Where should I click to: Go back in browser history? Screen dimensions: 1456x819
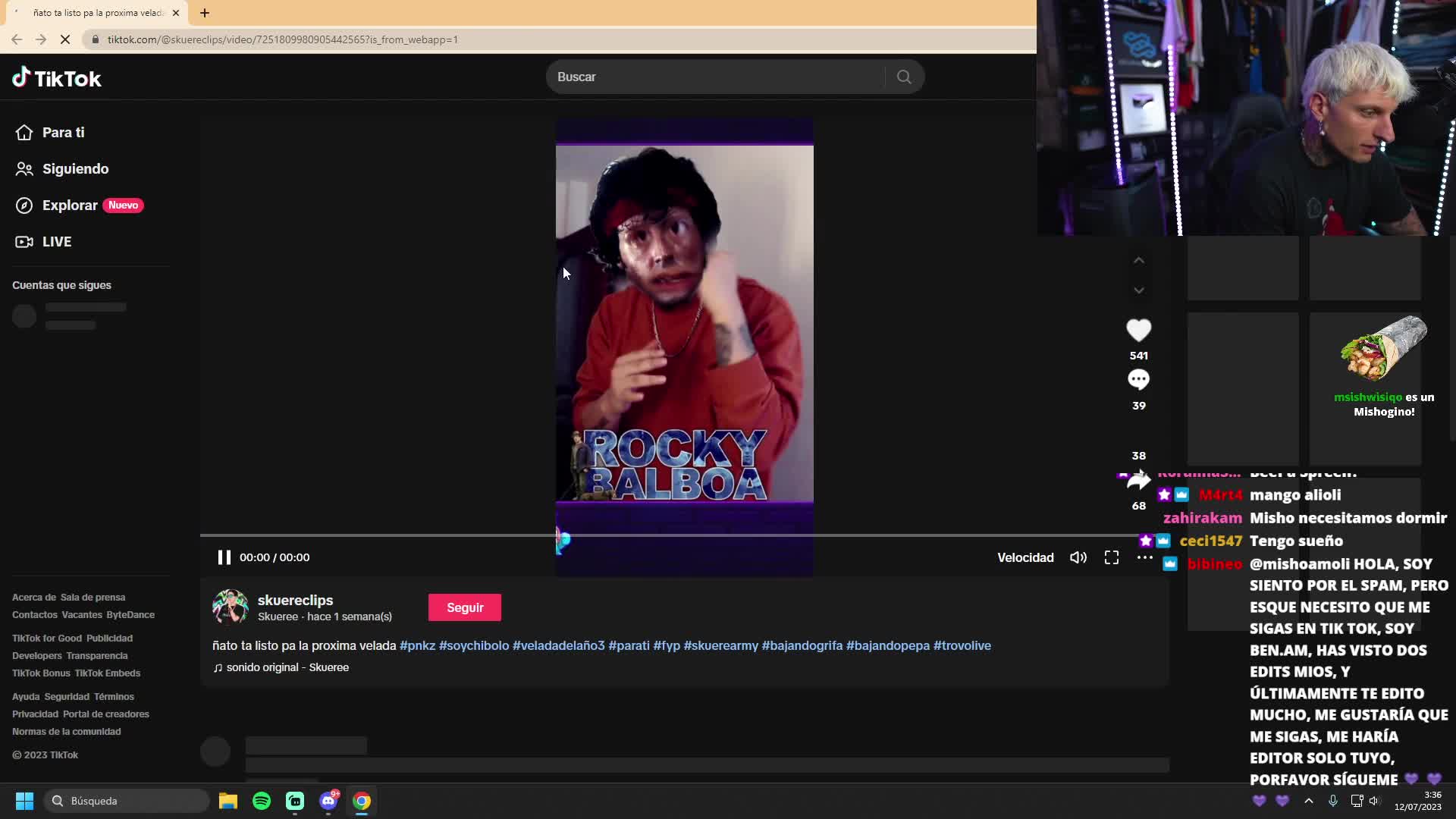tap(17, 39)
